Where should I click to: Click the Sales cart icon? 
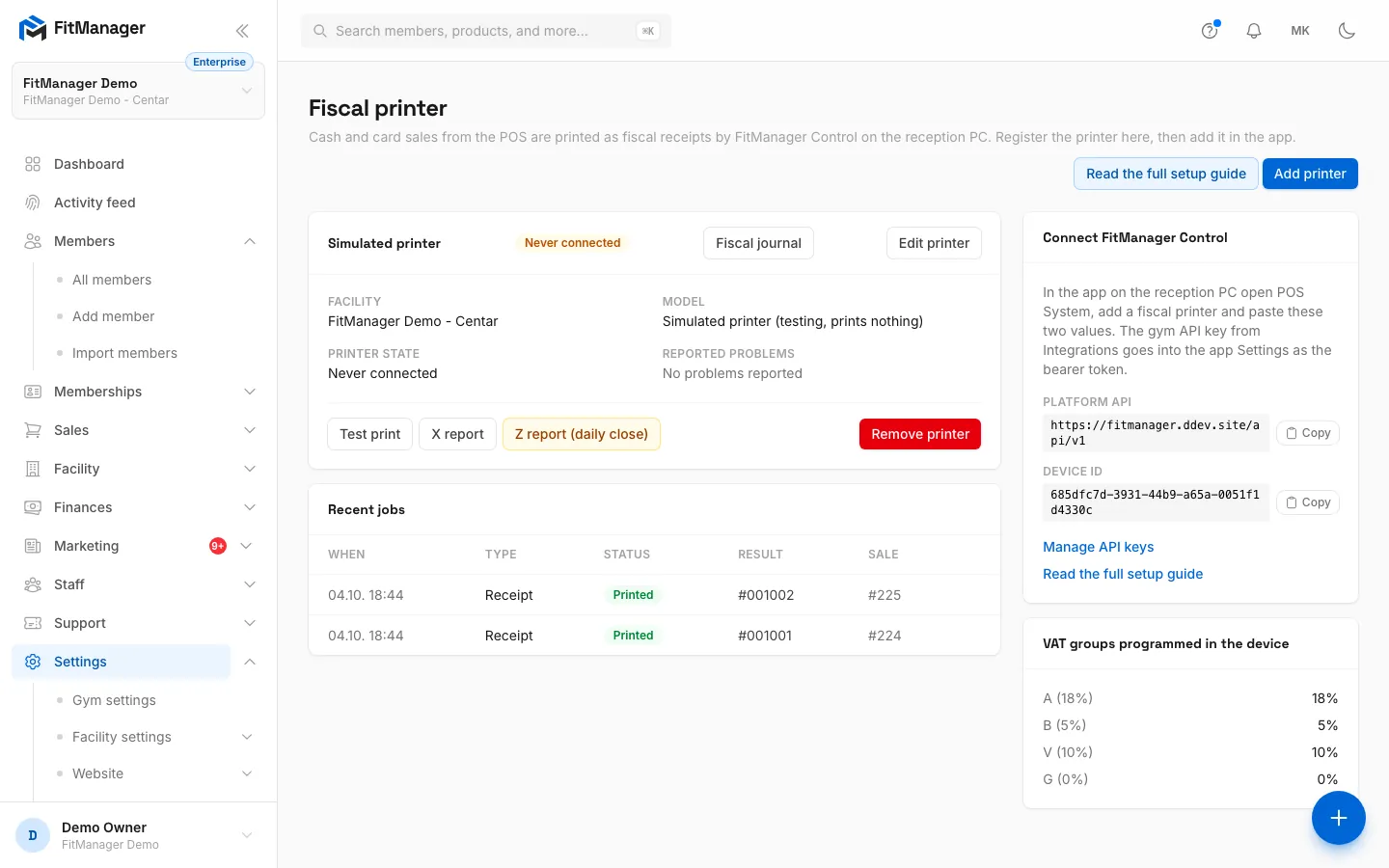coord(33,430)
